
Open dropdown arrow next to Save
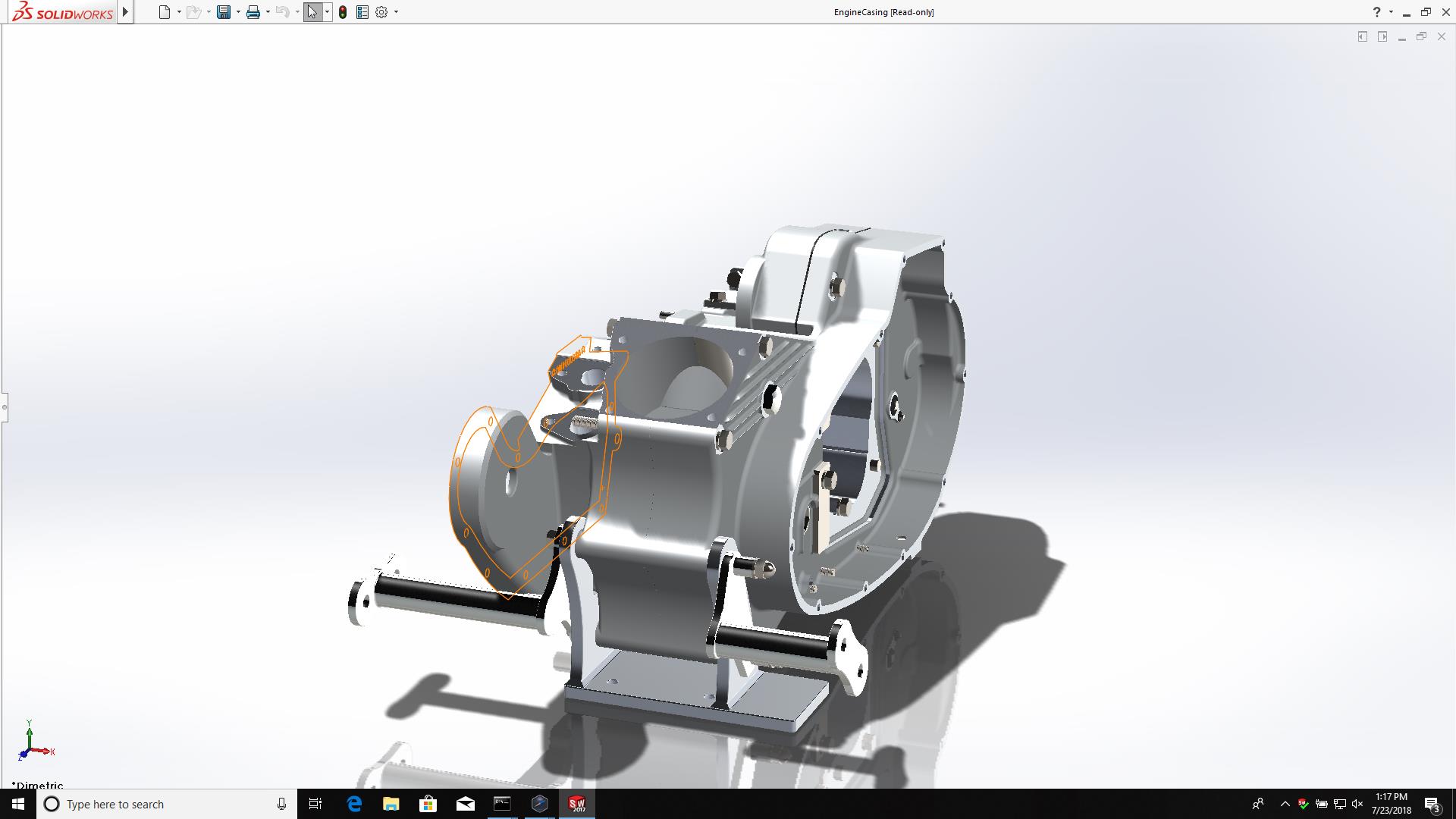238,12
